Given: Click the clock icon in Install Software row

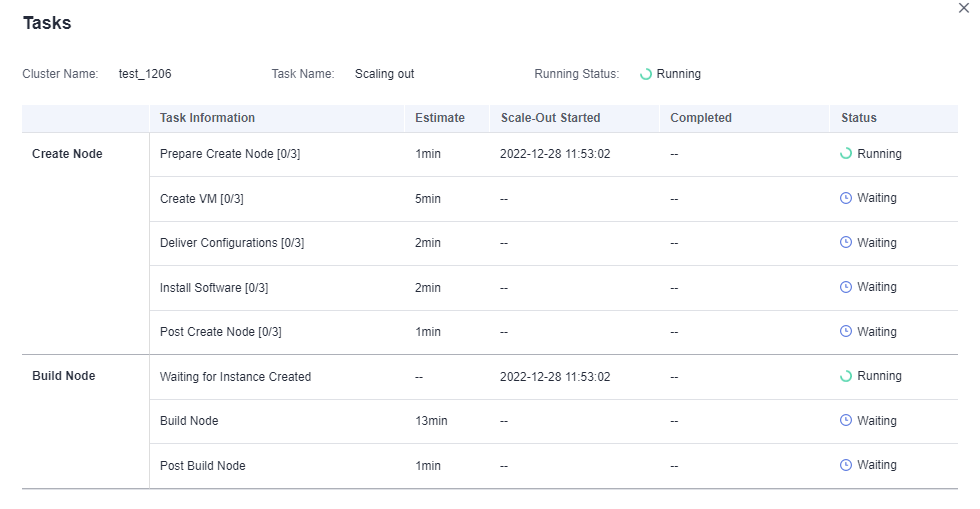Looking at the screenshot, I should 846,287.
